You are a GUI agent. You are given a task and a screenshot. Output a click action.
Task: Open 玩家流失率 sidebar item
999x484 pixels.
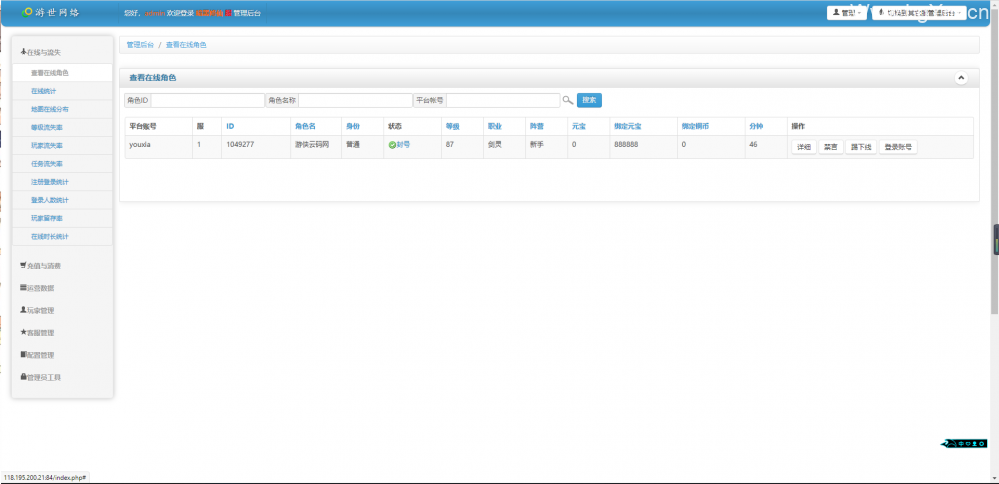62,146
